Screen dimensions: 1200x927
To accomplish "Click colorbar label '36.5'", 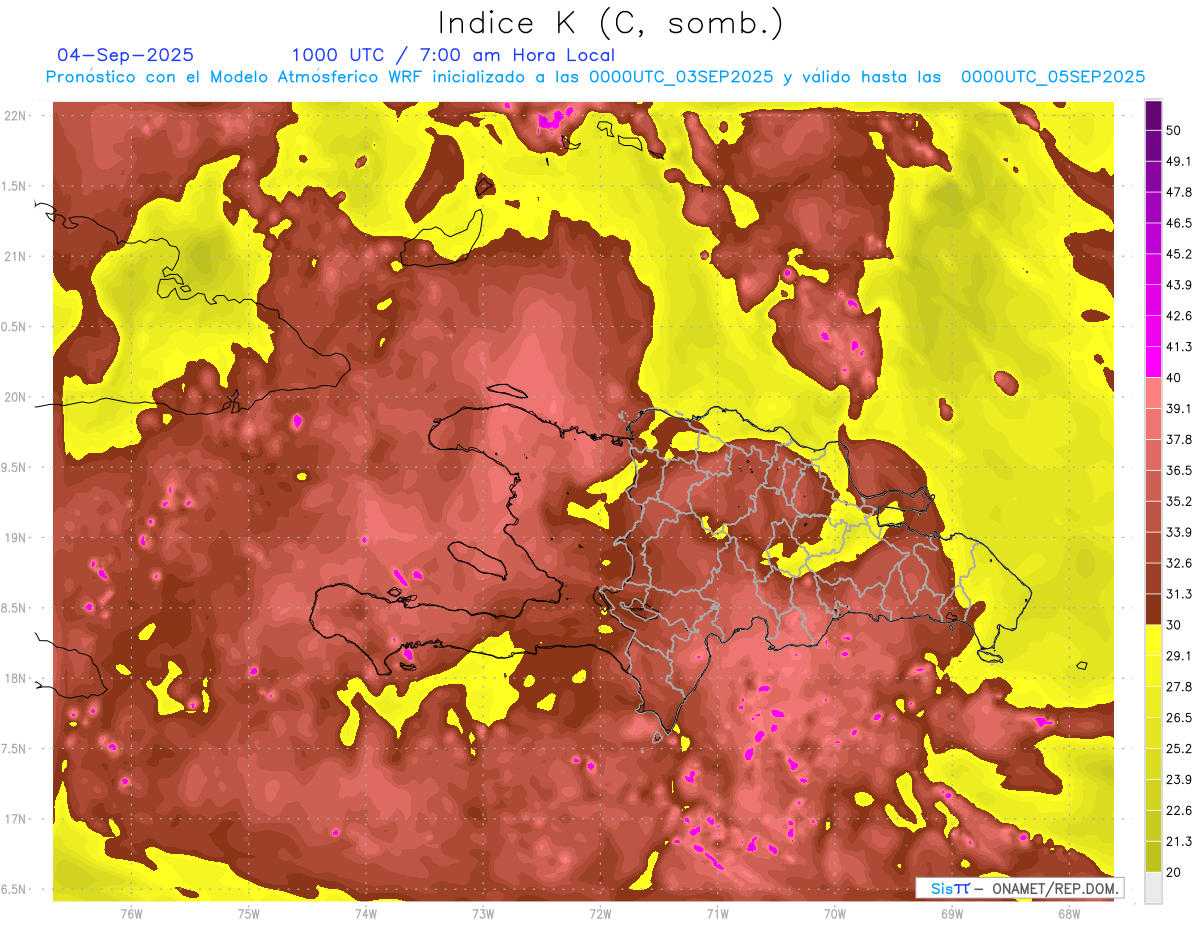I will 1179,470.
